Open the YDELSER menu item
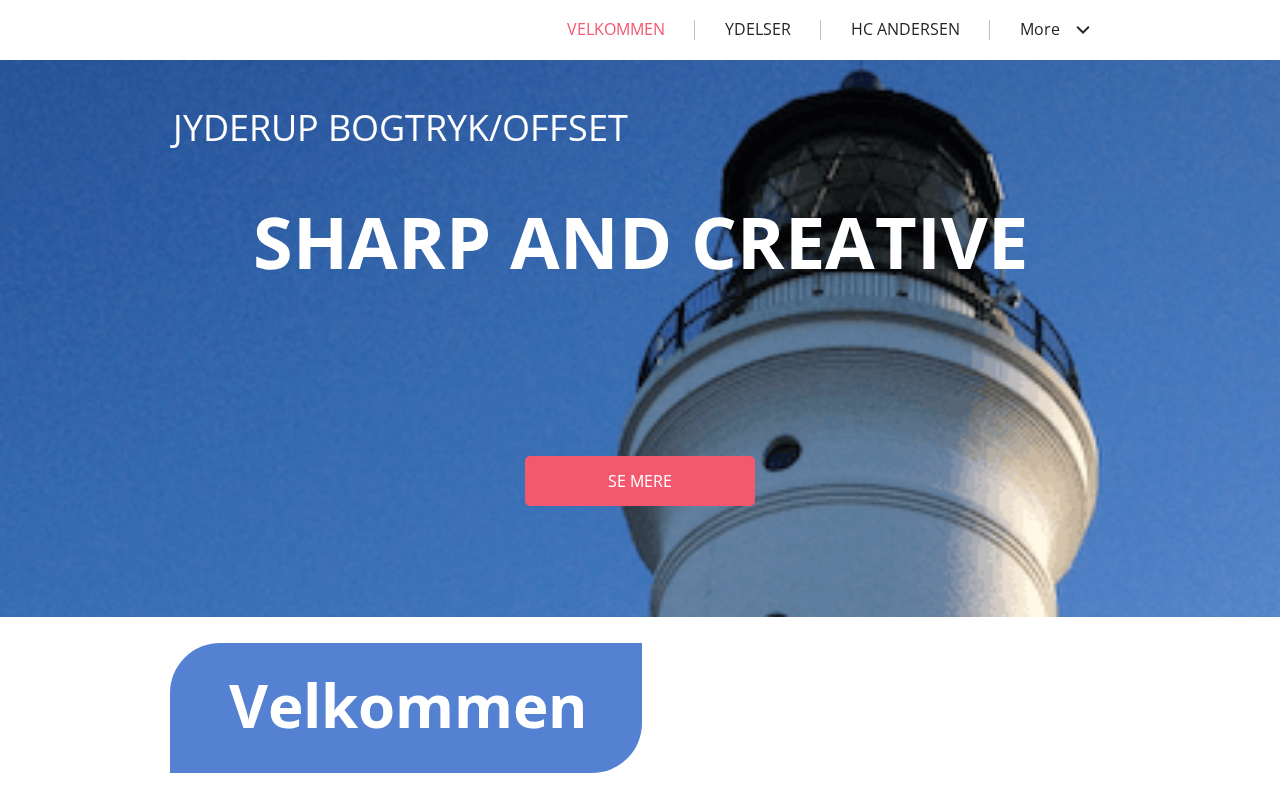Image resolution: width=1280 pixels, height=800 pixels. (x=758, y=30)
